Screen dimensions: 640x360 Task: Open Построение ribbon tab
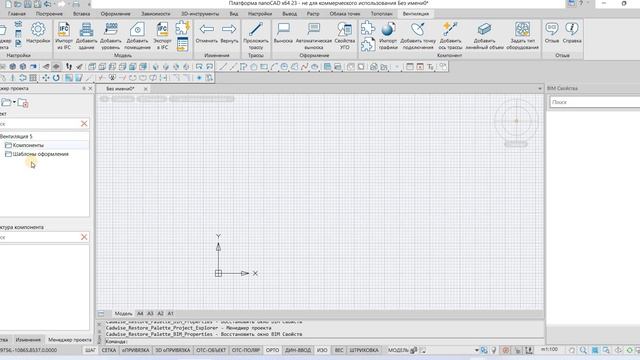point(49,14)
